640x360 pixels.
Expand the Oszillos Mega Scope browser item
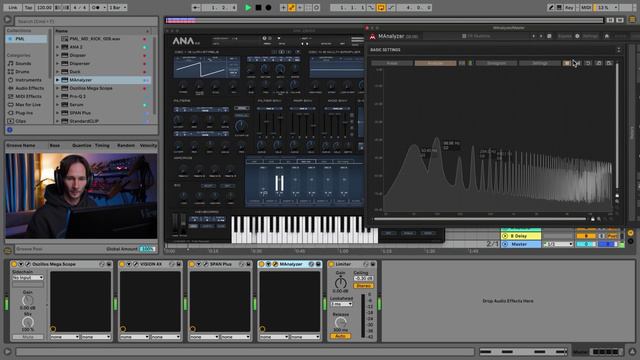[x=58, y=88]
